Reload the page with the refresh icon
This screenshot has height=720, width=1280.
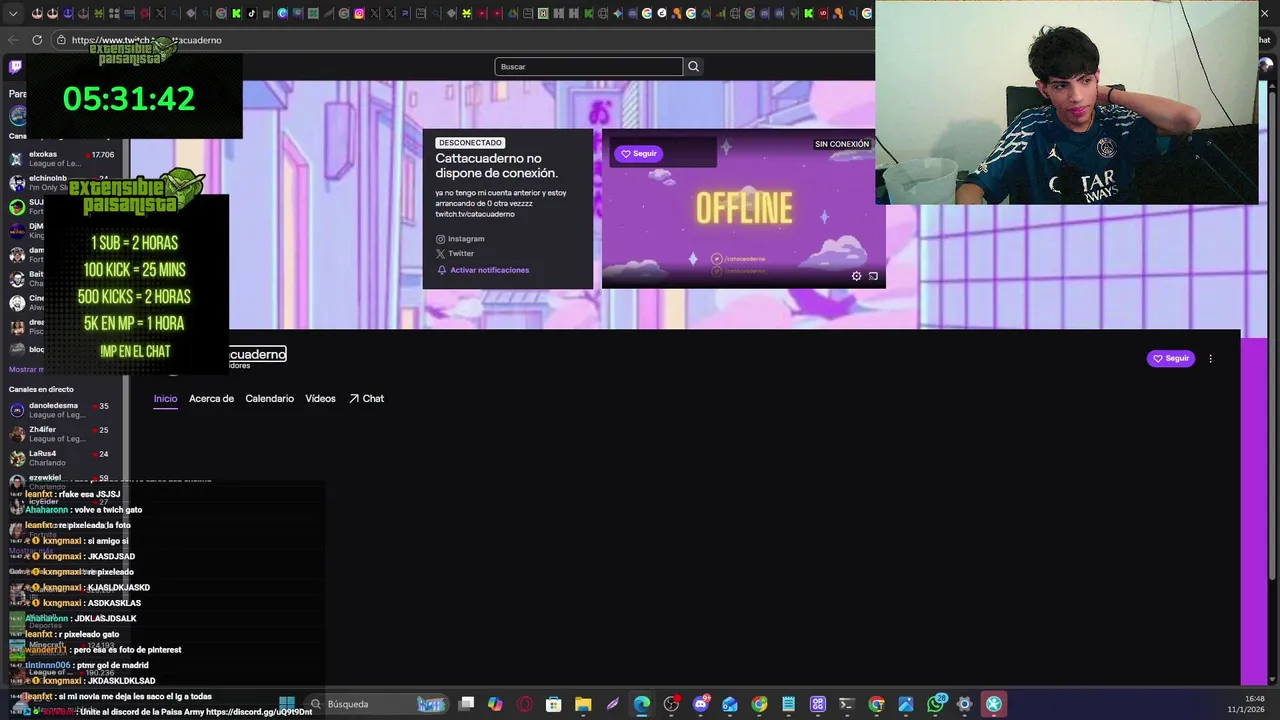tap(37, 40)
